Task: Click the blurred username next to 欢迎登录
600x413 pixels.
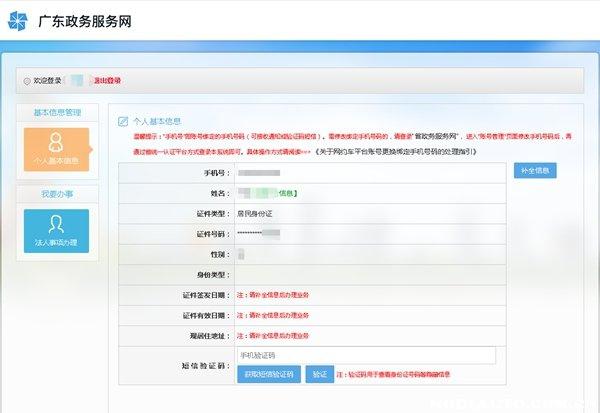Action: [x=77, y=81]
